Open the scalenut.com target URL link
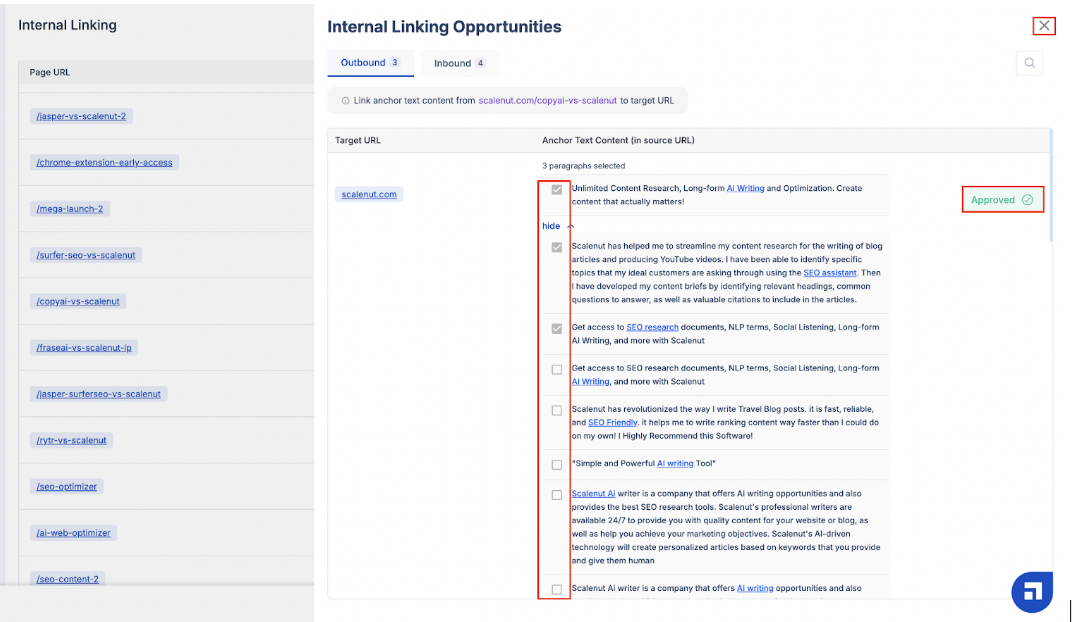Image resolution: width=1073 pixels, height=622 pixels. pyautogui.click(x=369, y=195)
